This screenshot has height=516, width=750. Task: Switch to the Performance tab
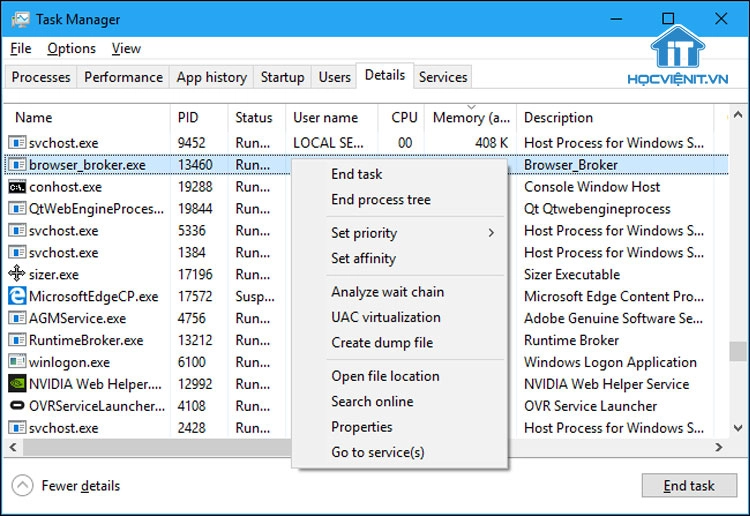[123, 77]
